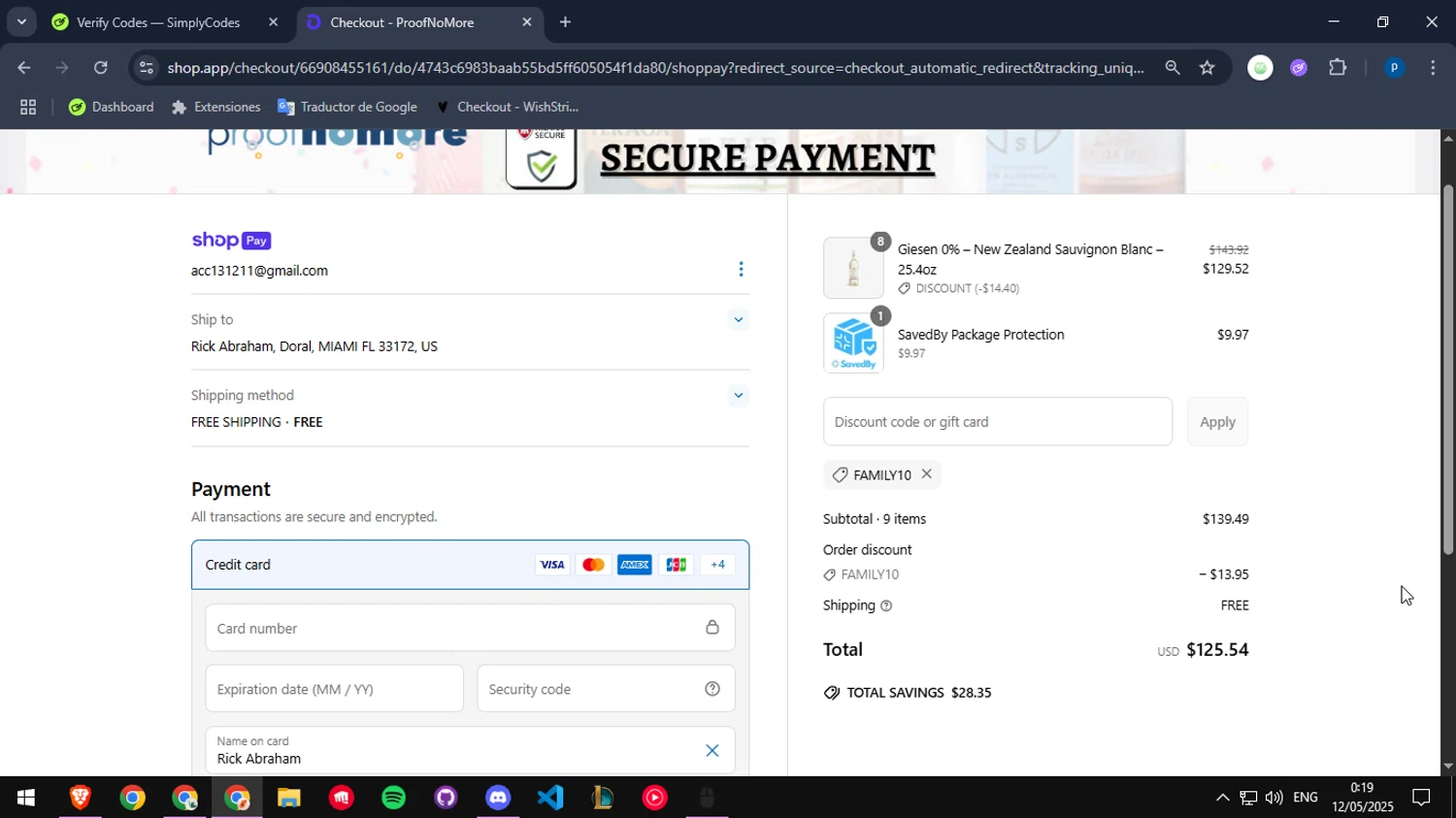
Task: Open the Shop Pay account options menu
Action: click(x=741, y=270)
